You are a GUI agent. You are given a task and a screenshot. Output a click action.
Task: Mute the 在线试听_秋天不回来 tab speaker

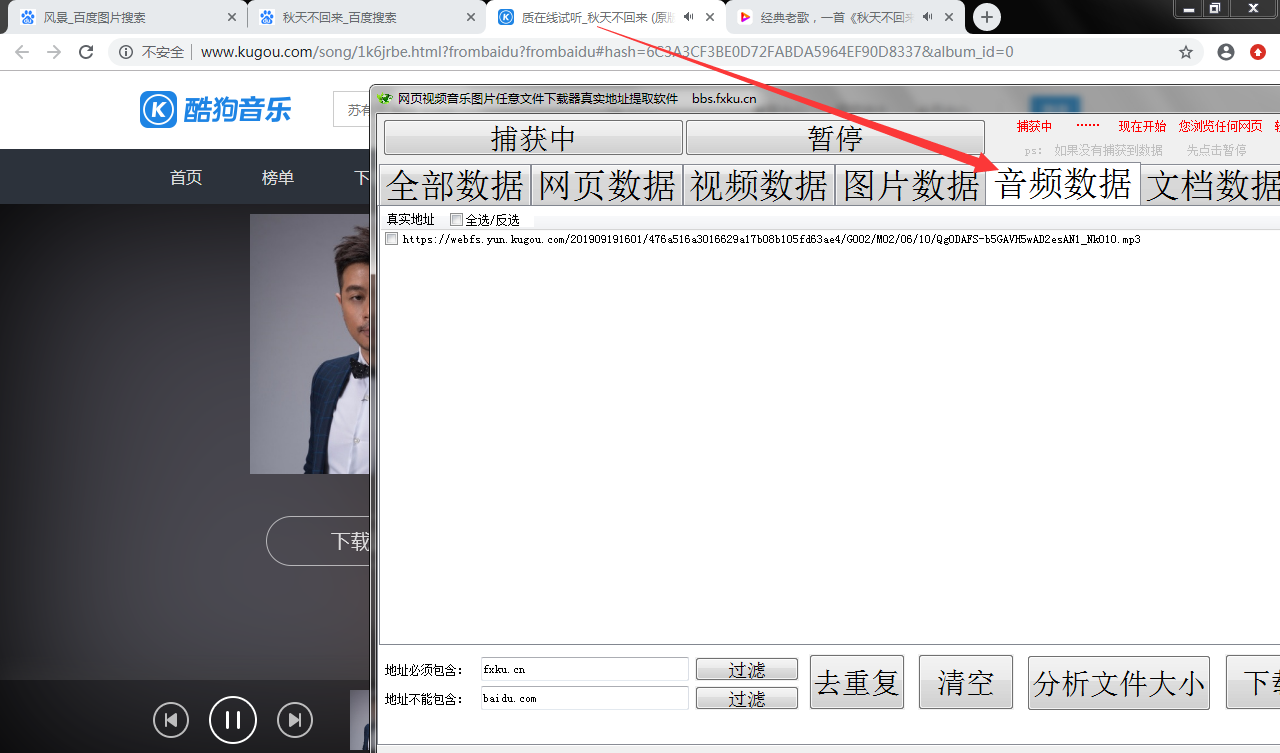[x=689, y=17]
